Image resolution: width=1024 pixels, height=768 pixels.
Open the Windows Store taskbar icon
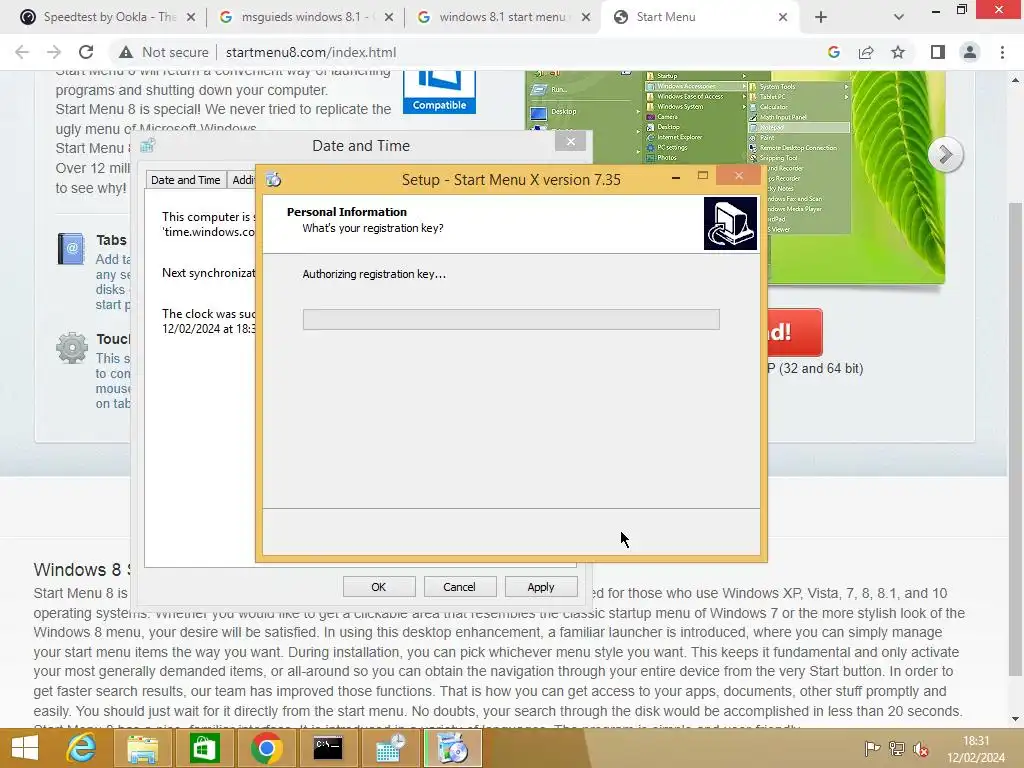coord(204,748)
